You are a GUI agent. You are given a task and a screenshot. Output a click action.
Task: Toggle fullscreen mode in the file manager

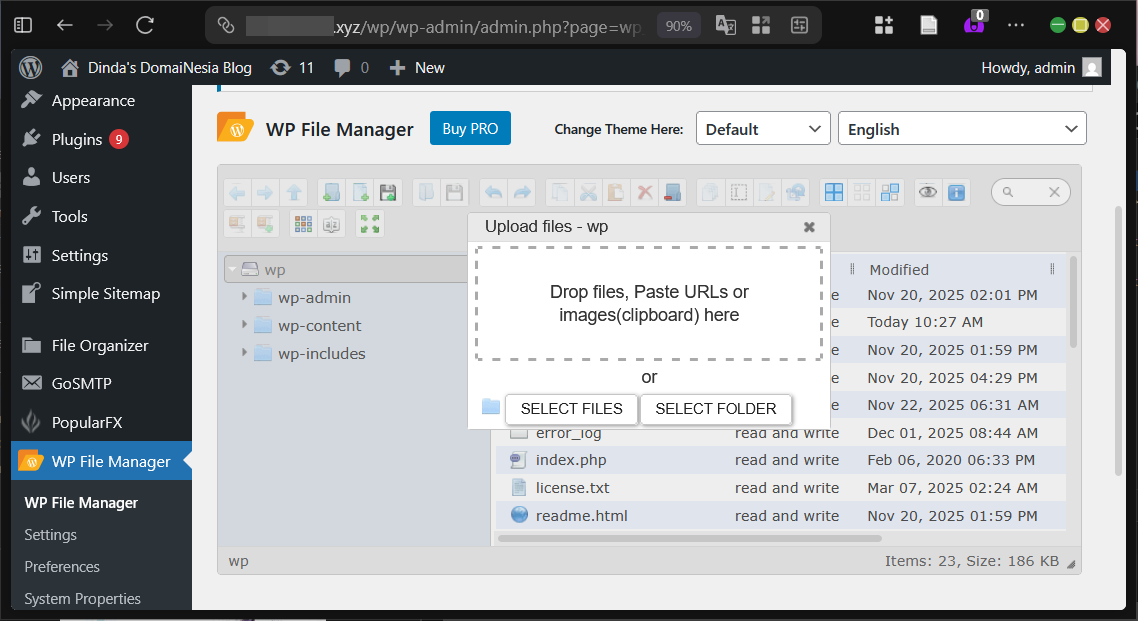[370, 223]
